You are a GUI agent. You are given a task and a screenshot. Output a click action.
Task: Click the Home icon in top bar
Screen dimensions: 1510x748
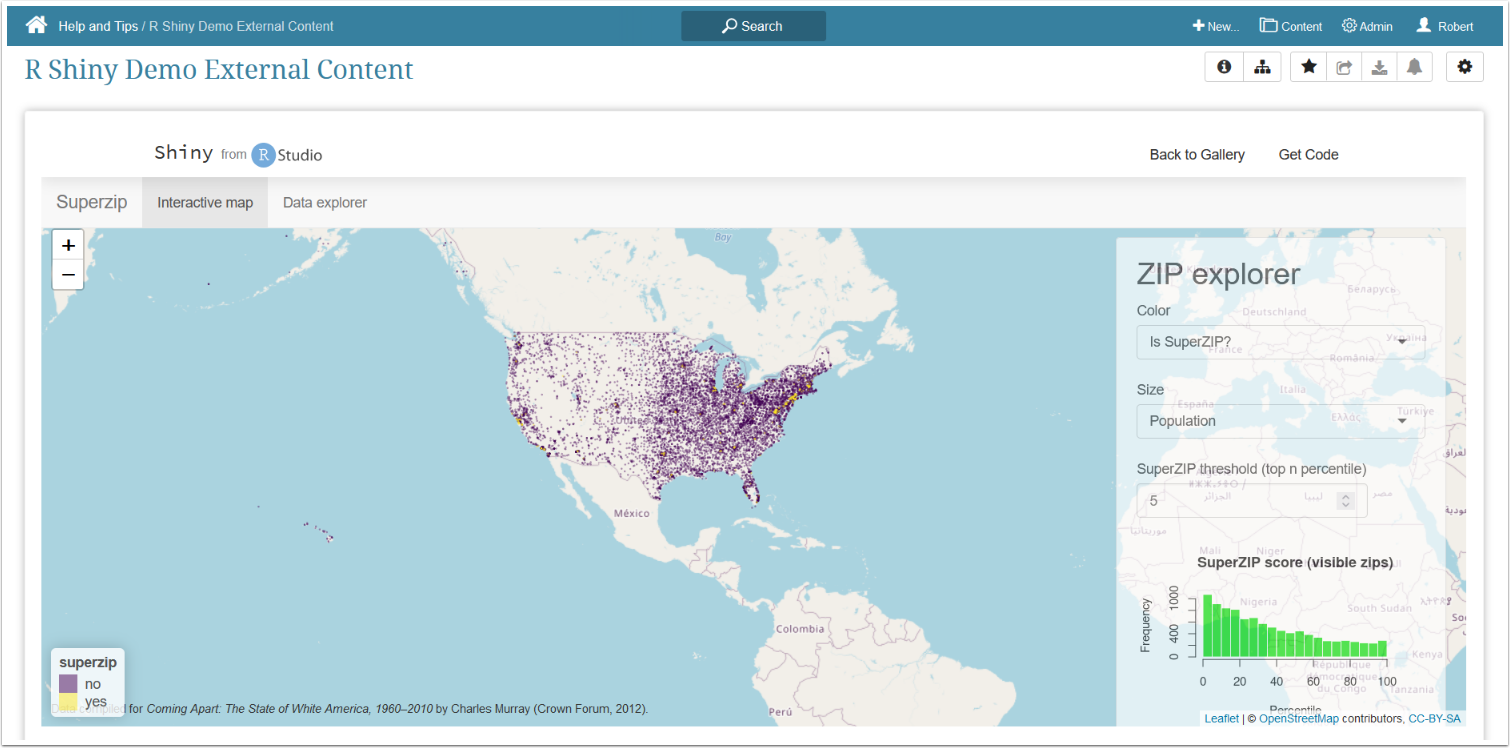pos(36,26)
